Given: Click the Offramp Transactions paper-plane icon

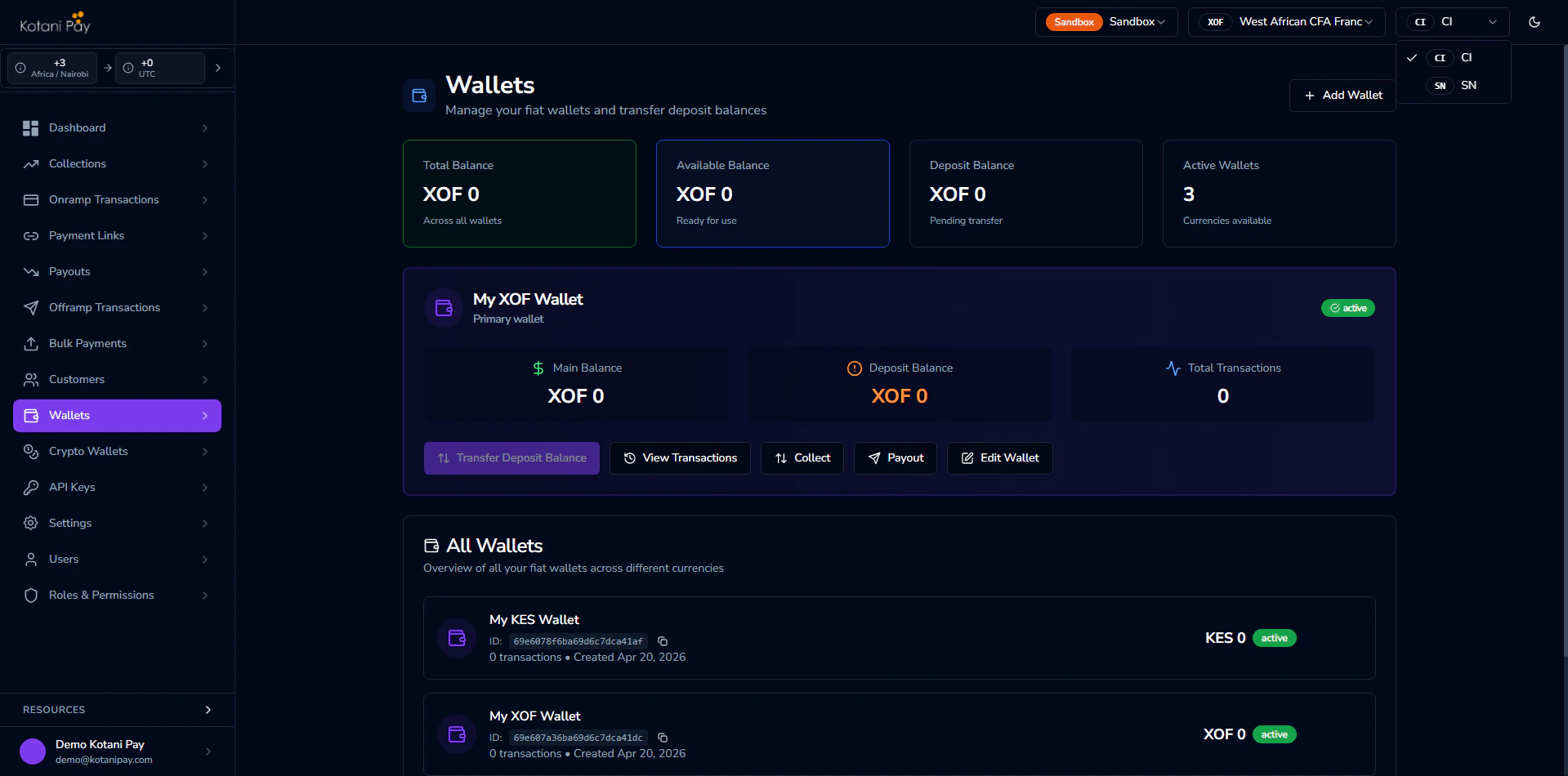Looking at the screenshot, I should 30,308.
